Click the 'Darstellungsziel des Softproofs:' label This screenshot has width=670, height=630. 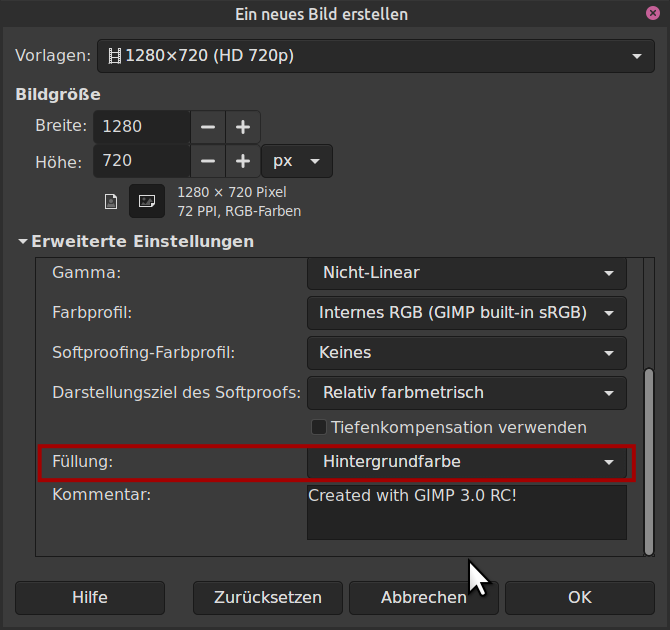pyautogui.click(x=176, y=392)
